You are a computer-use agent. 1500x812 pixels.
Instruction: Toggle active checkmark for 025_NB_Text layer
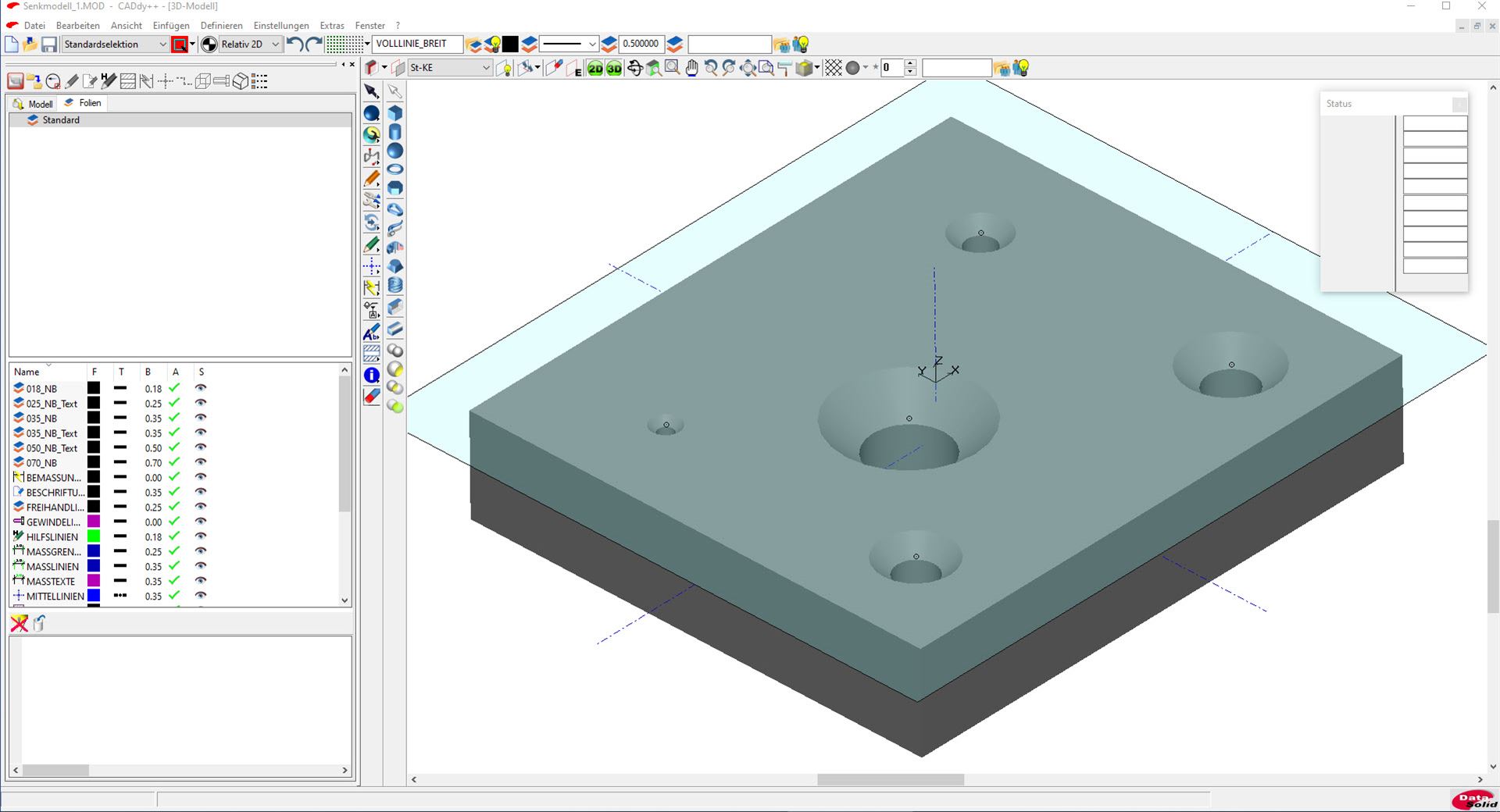tap(174, 403)
